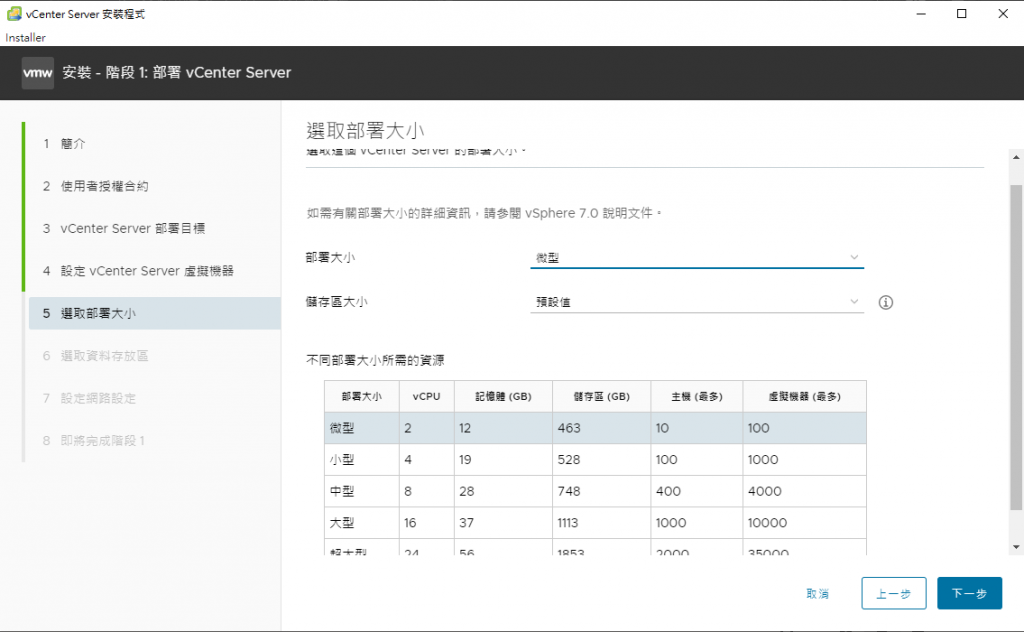Click storage value 748
Image resolution: width=1024 pixels, height=632 pixels.
click(569, 491)
